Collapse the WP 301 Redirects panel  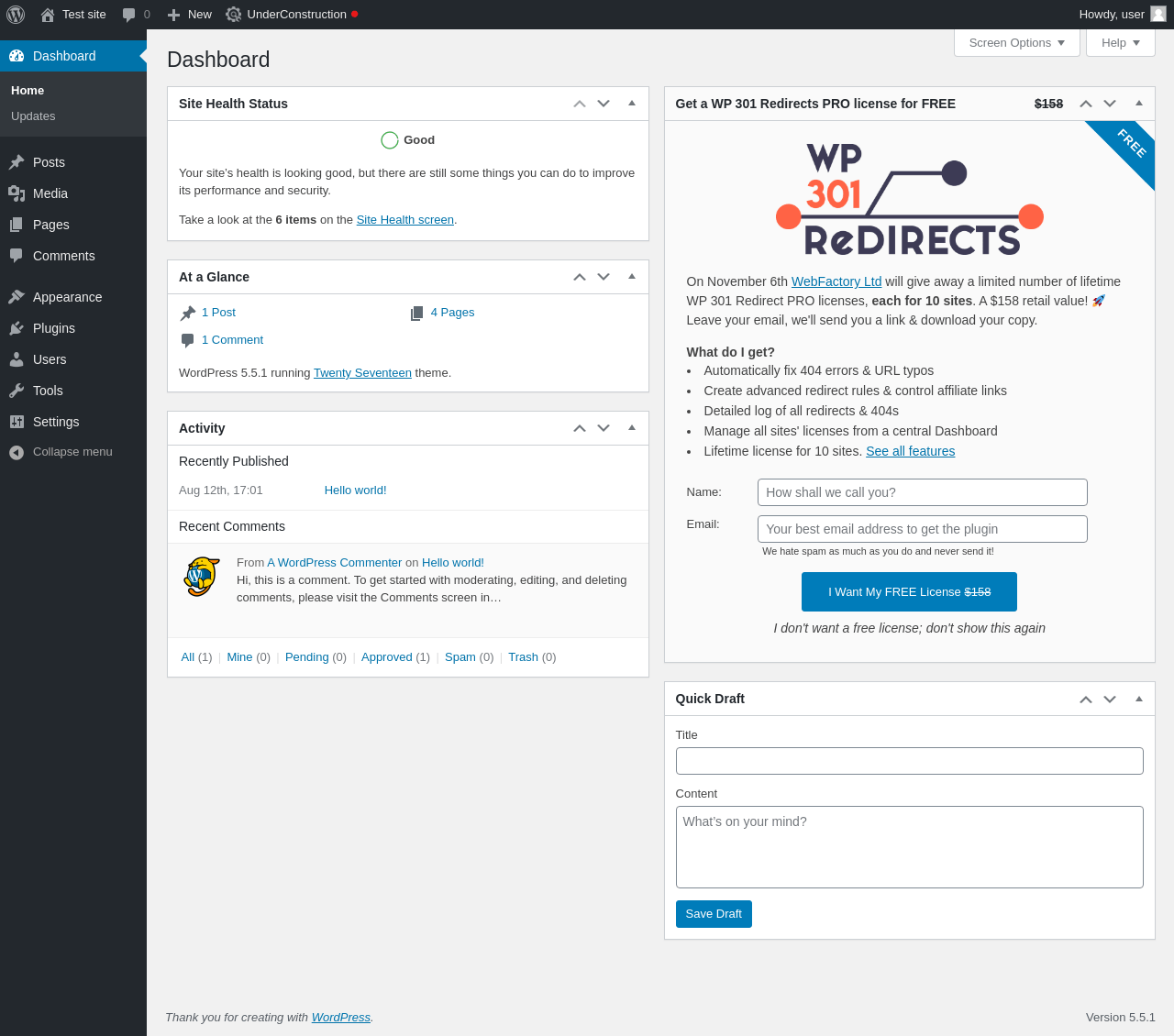pyautogui.click(x=1139, y=104)
